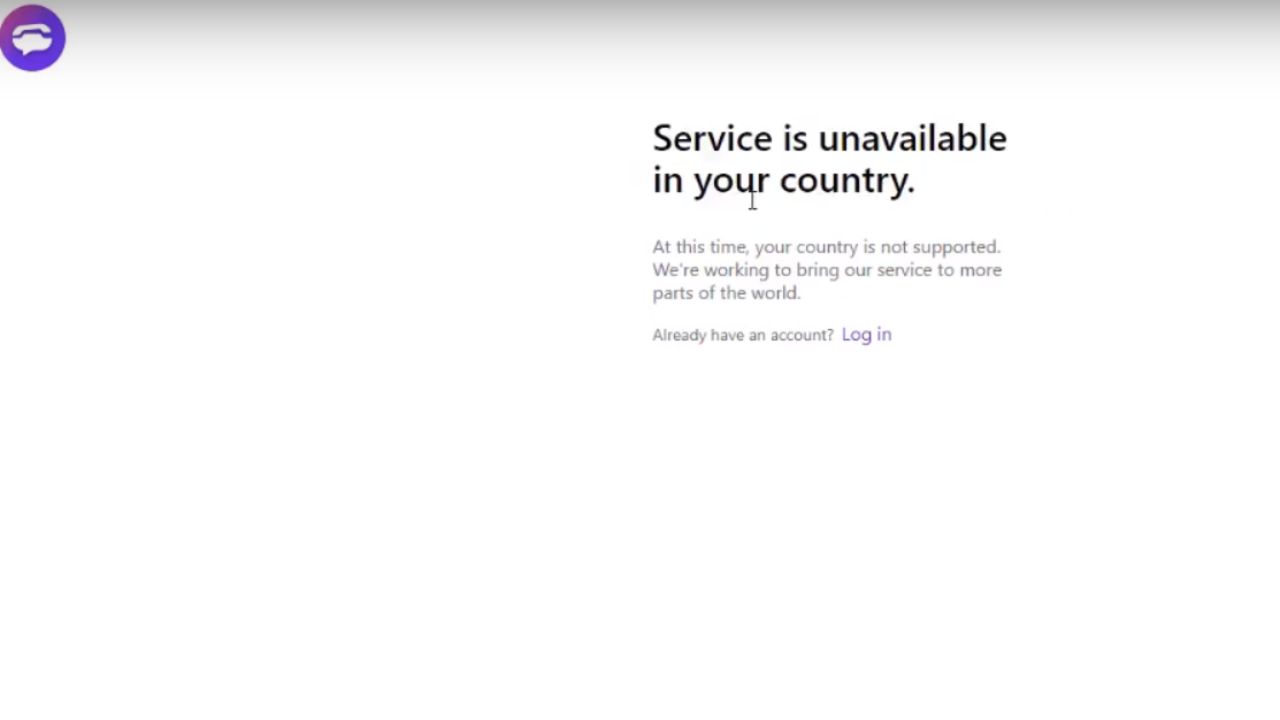Viewport: 1280px width, 720px height.
Task: Select the word "unavailable" in the heading
Action: pos(912,138)
